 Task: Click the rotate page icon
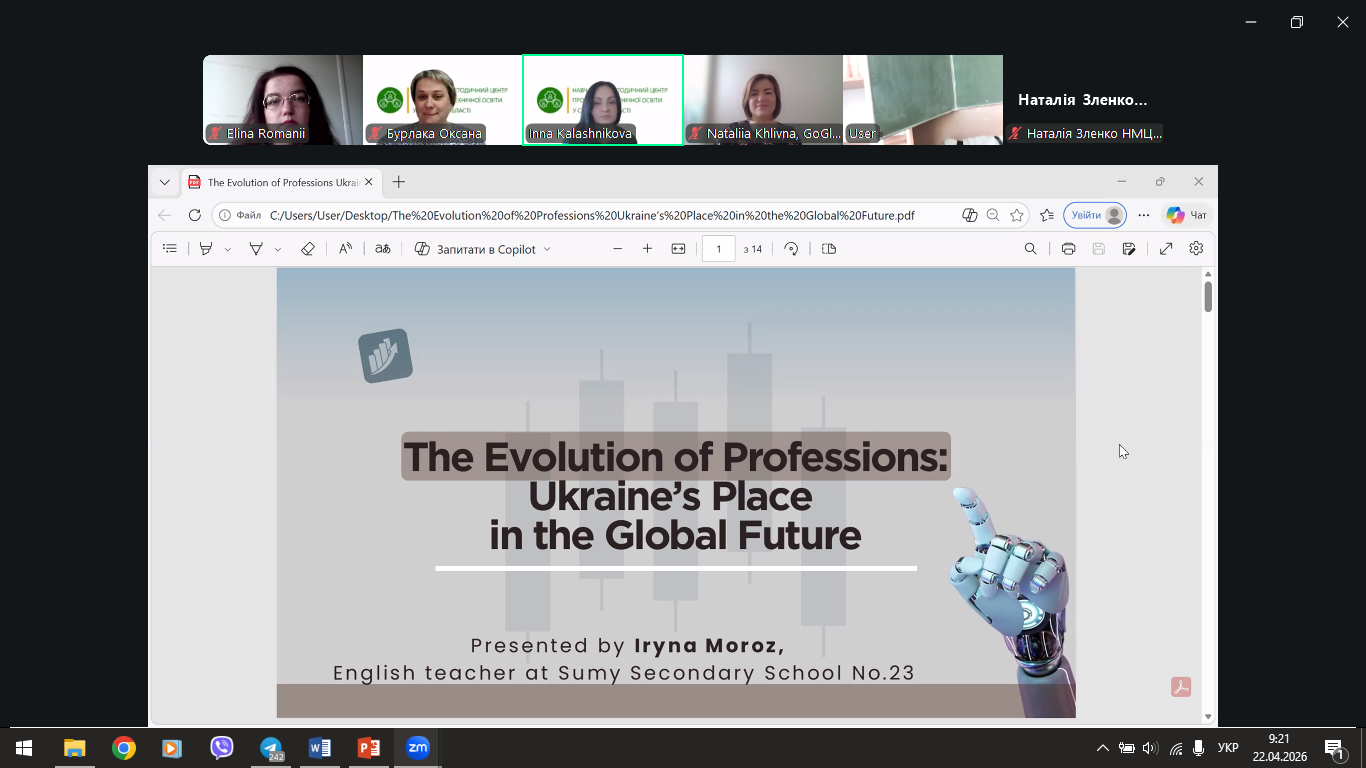point(791,249)
